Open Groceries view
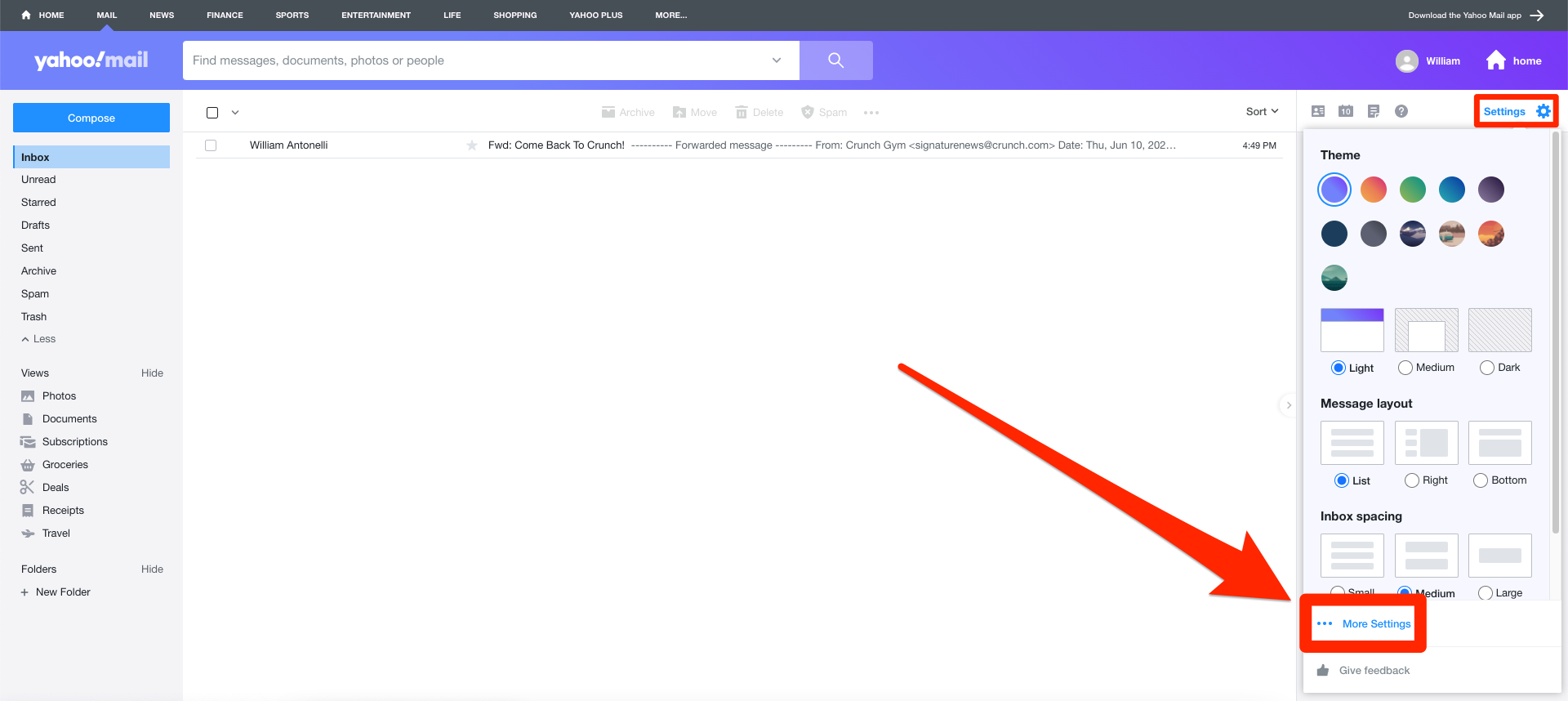The image size is (1568, 701). pyautogui.click(x=65, y=464)
